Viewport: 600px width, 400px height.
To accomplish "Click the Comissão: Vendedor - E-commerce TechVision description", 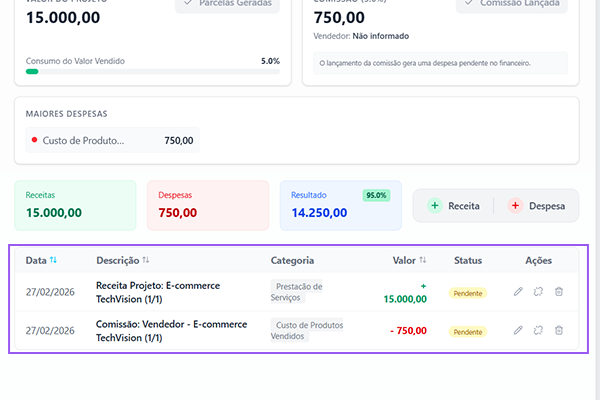I will point(171,331).
